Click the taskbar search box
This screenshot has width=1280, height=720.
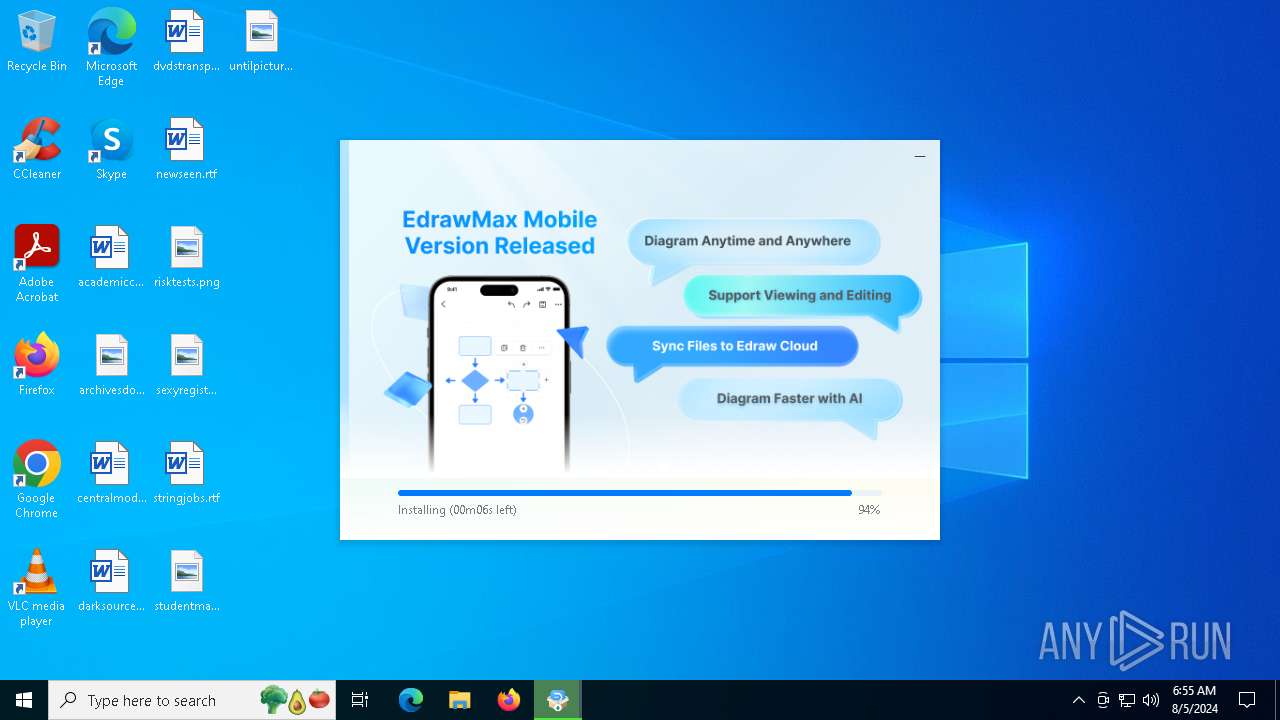pos(194,700)
